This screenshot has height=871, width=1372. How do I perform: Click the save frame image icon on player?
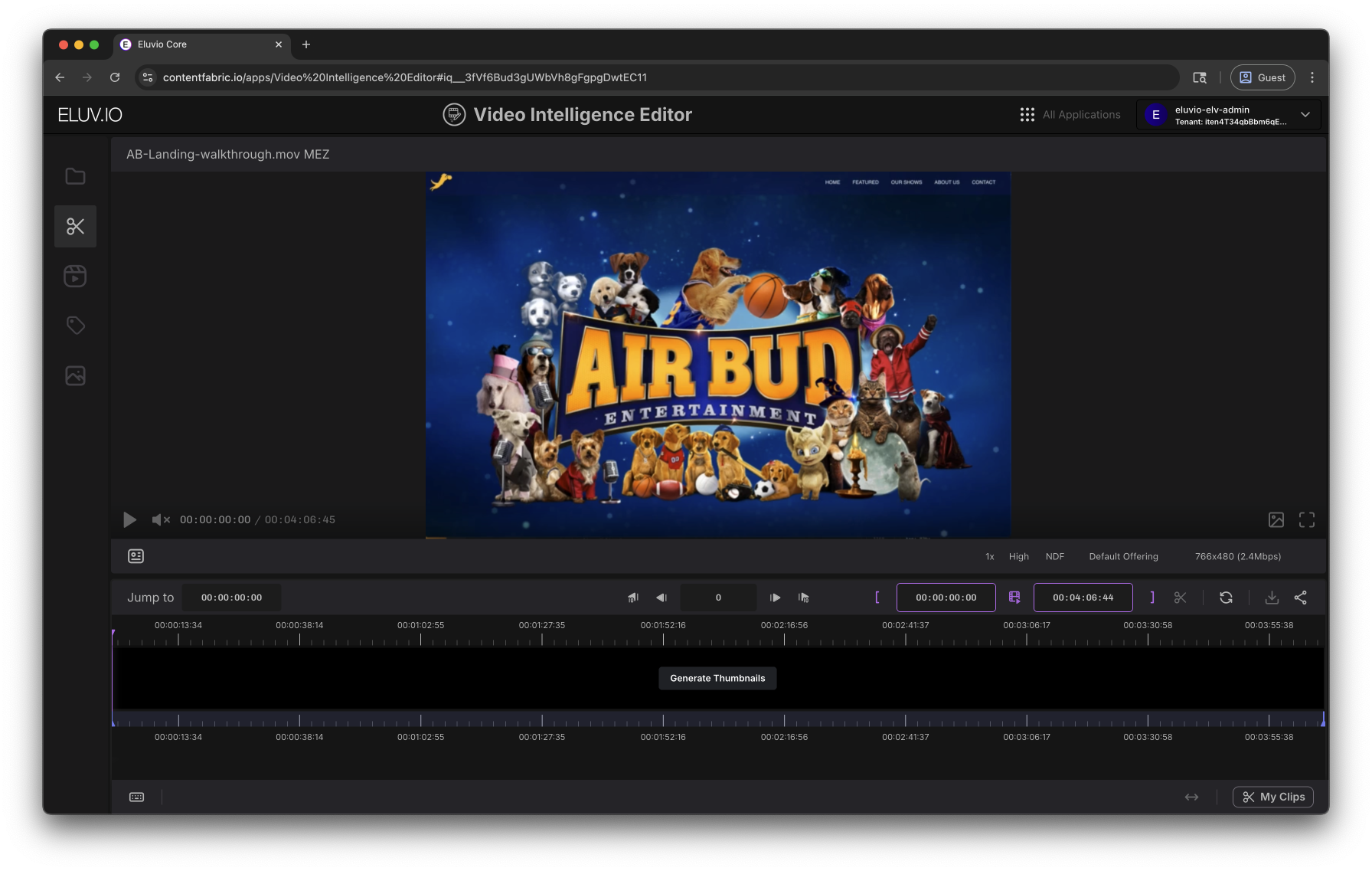(1276, 520)
